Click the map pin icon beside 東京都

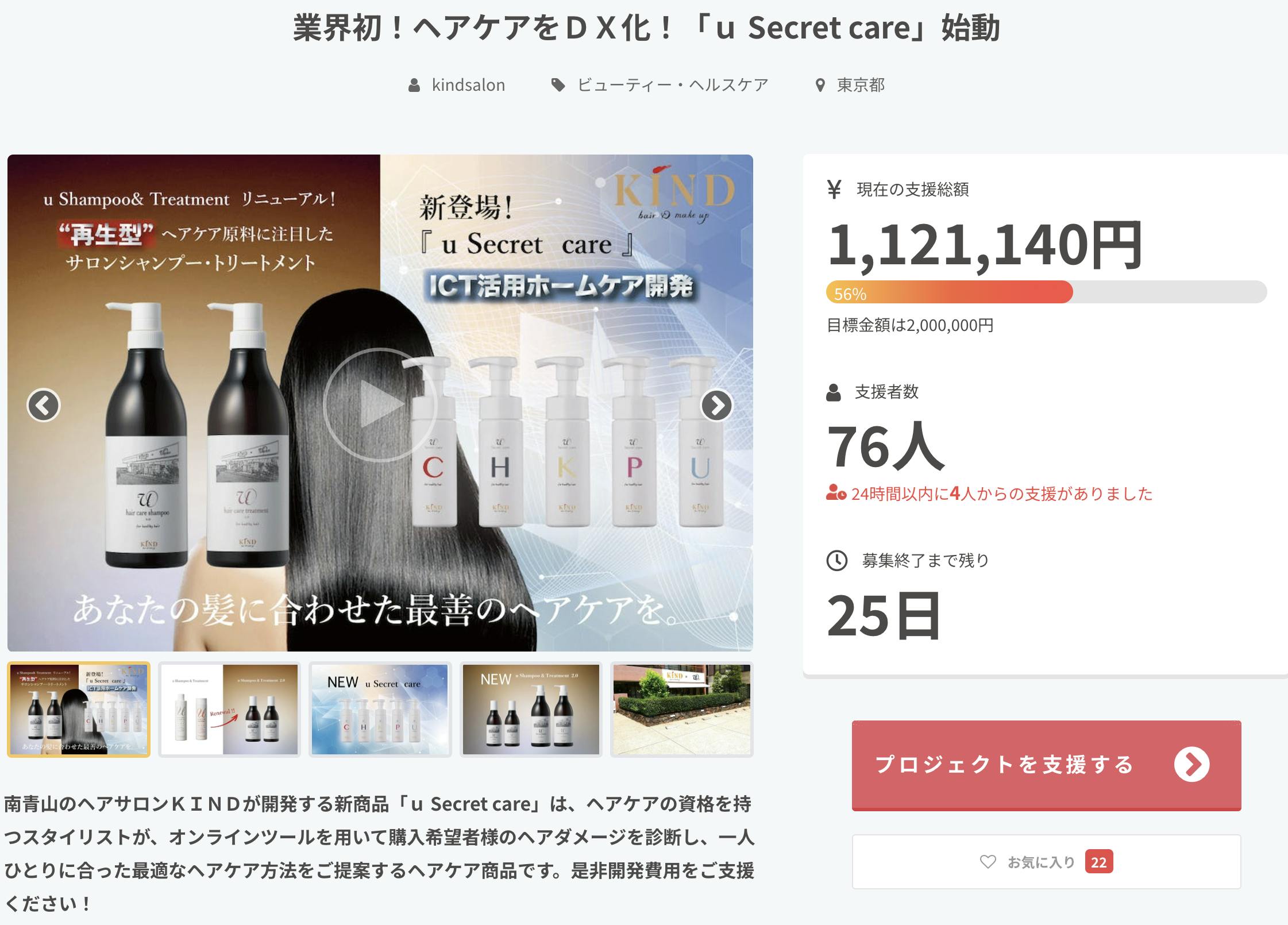click(820, 86)
